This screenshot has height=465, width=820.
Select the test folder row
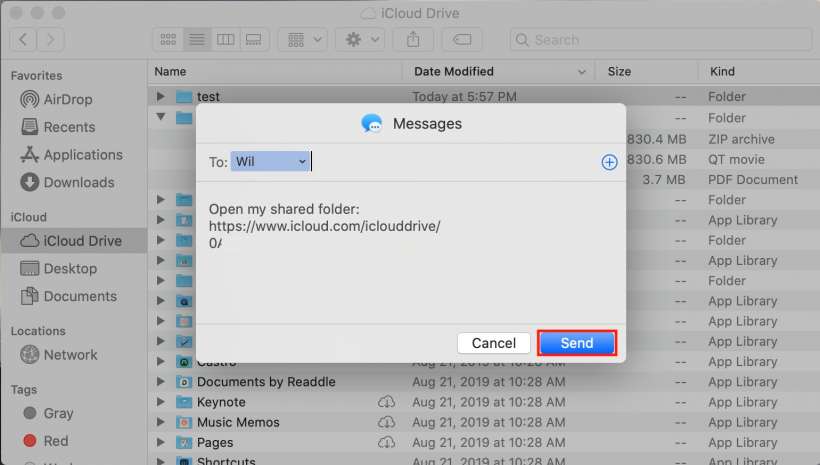484,96
